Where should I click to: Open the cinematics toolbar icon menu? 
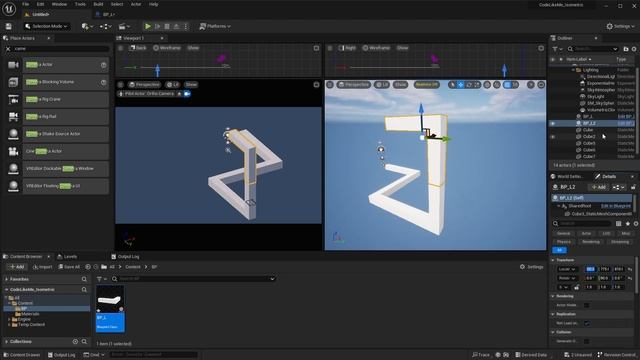pyautogui.click(x=124, y=26)
